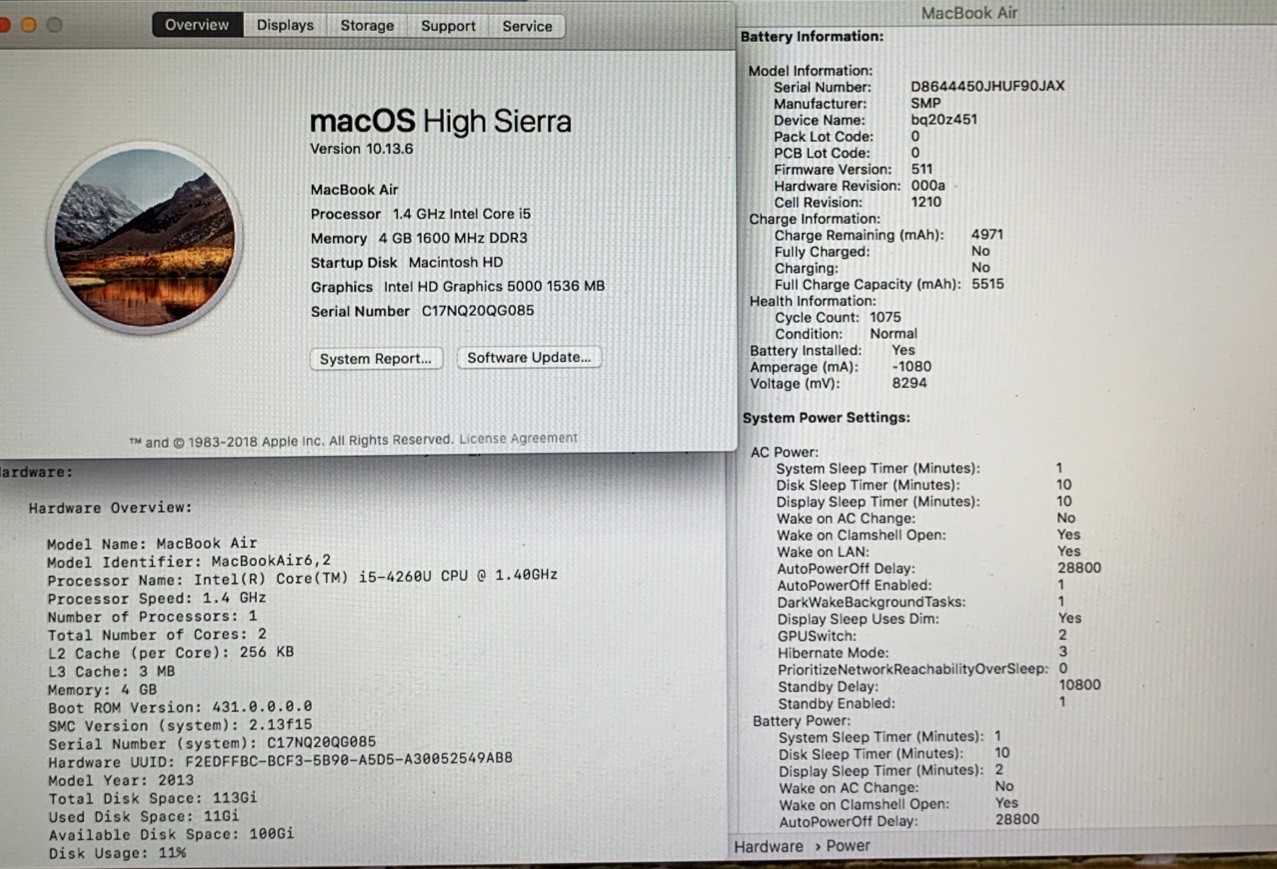Click the System Power Settings heading

[826, 418]
